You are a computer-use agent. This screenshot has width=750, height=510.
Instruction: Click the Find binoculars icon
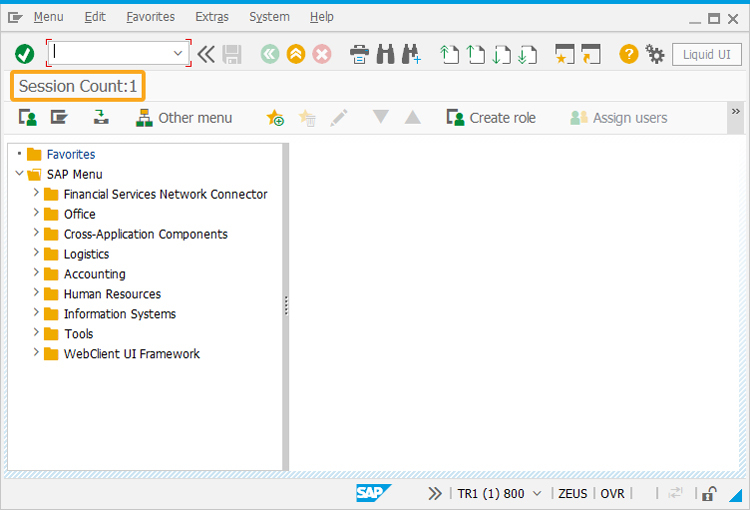coord(386,54)
